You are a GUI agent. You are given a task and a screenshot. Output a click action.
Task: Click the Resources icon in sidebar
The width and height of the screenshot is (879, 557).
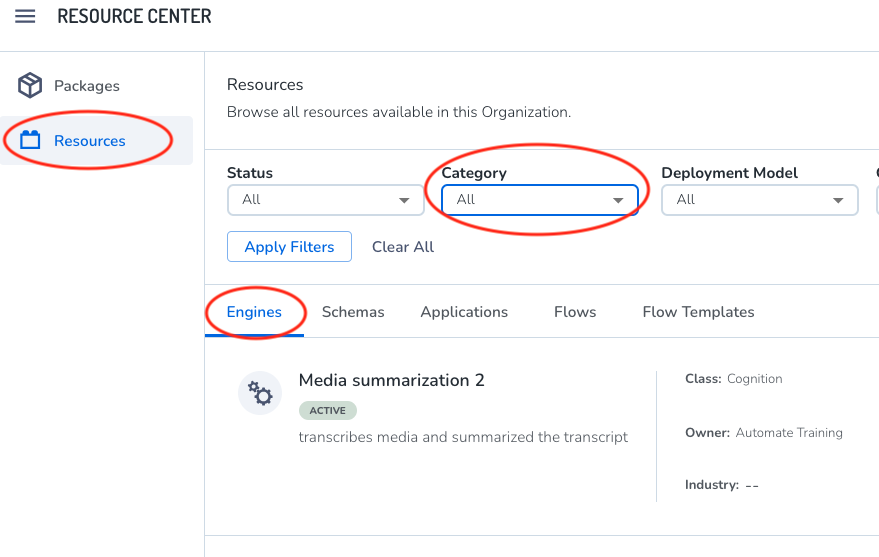coord(30,141)
